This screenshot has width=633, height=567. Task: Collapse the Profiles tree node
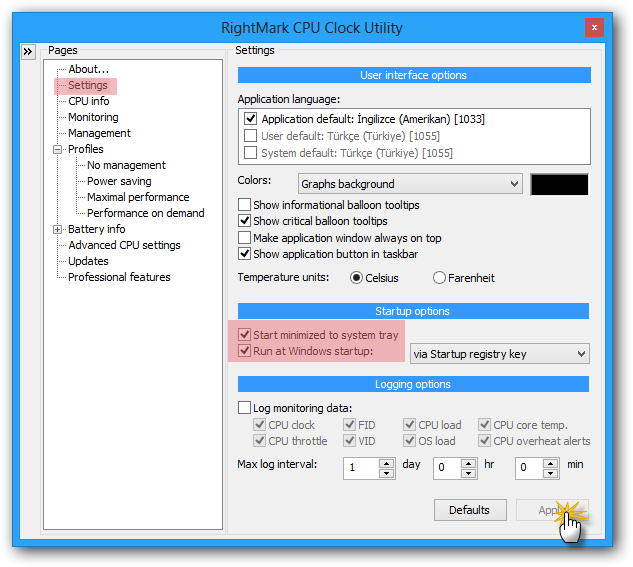click(x=57, y=150)
